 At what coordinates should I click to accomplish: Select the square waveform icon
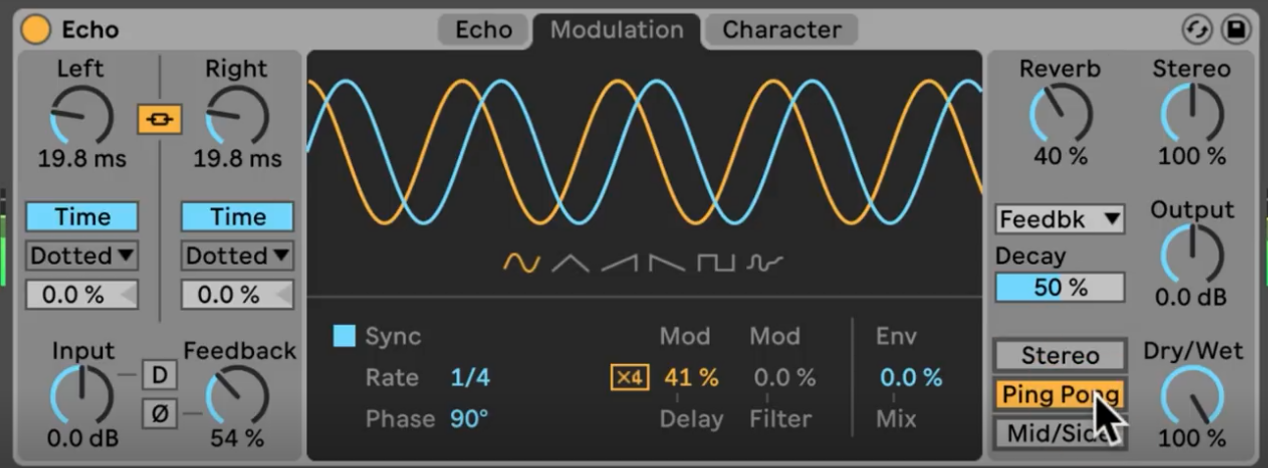pyautogui.click(x=716, y=263)
